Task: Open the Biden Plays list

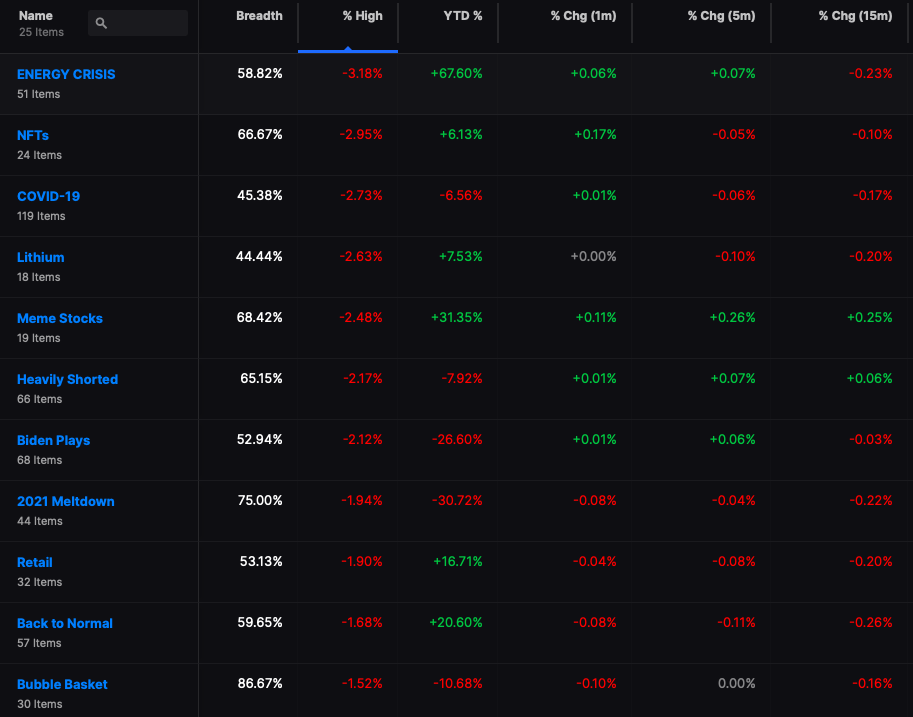Action: click(x=53, y=441)
